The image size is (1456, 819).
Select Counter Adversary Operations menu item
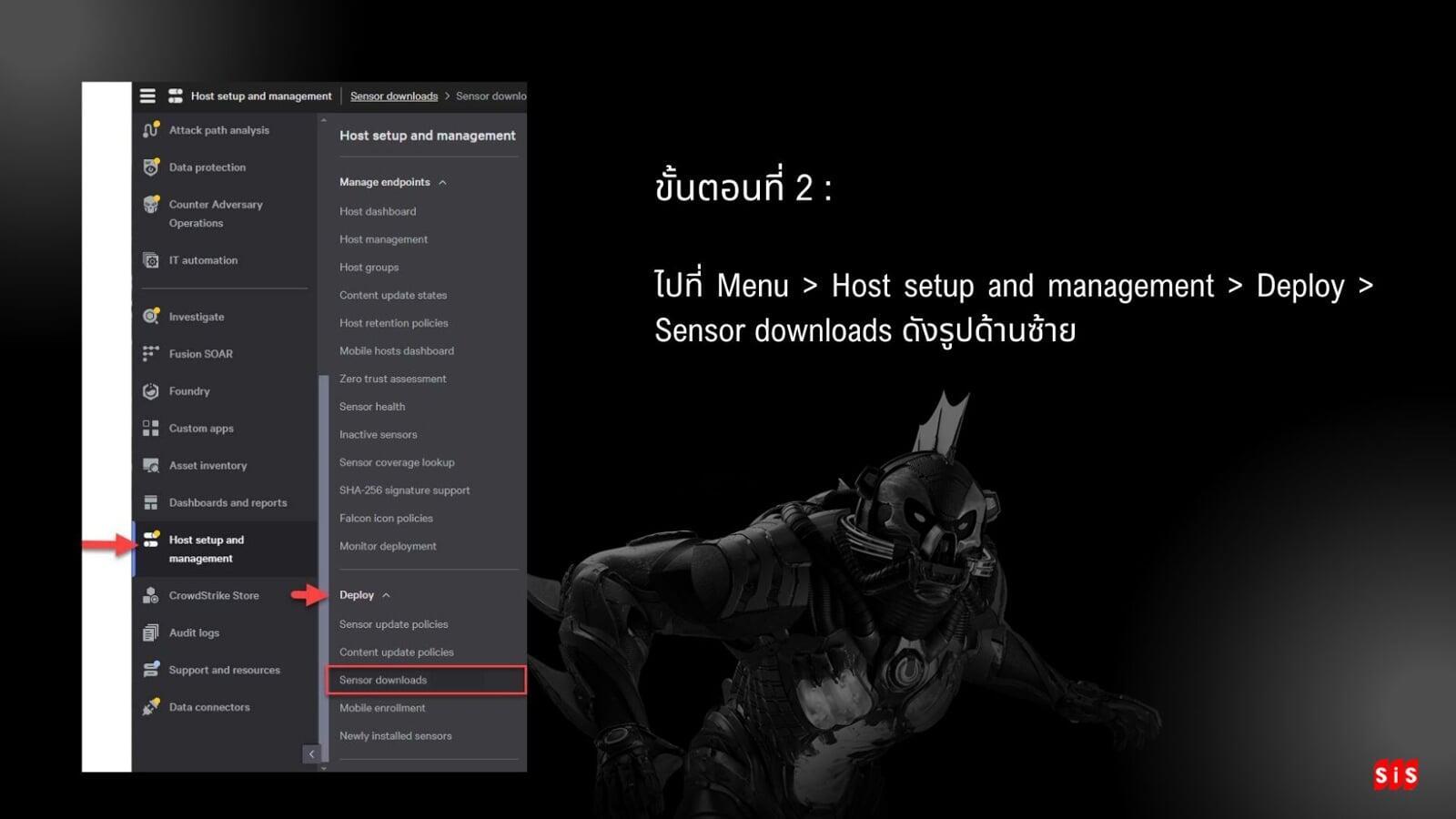point(216,214)
